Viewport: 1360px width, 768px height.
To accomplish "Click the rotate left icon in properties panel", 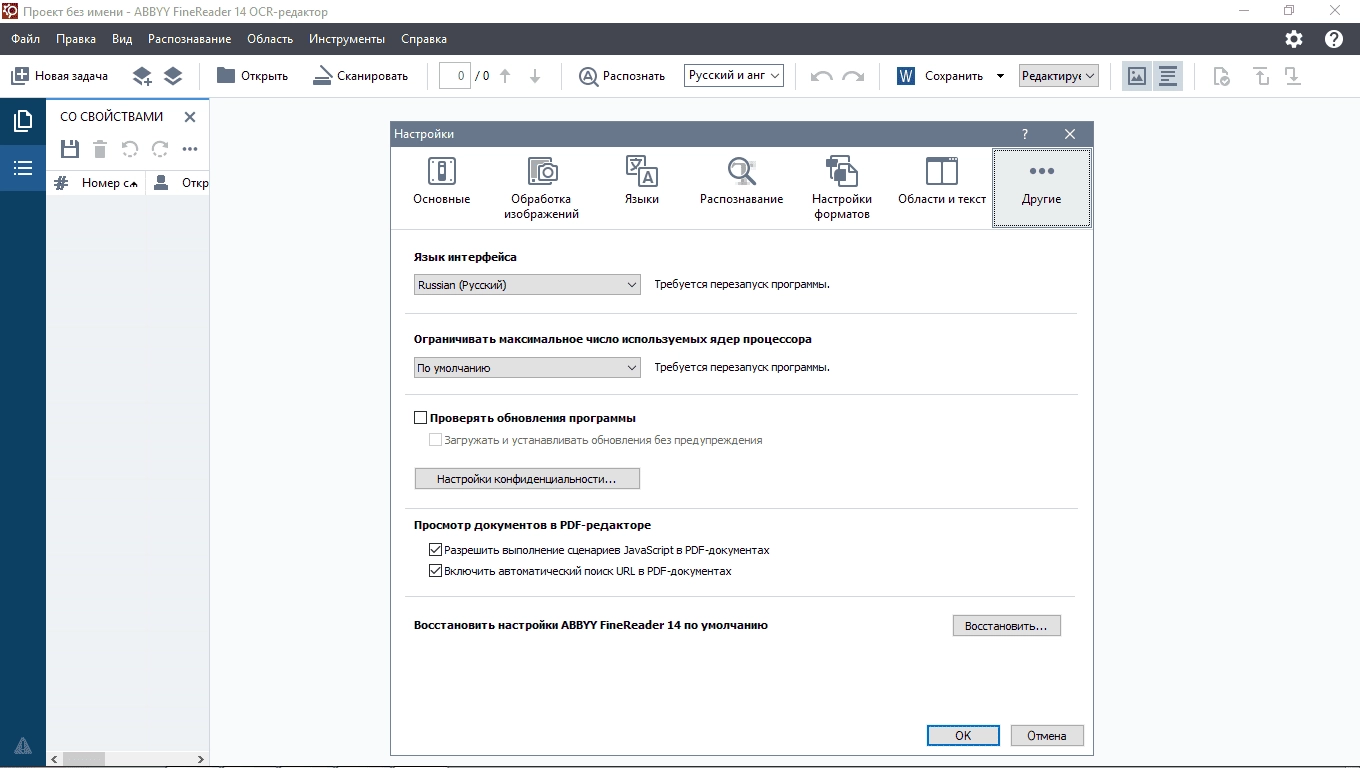I will click(x=130, y=149).
